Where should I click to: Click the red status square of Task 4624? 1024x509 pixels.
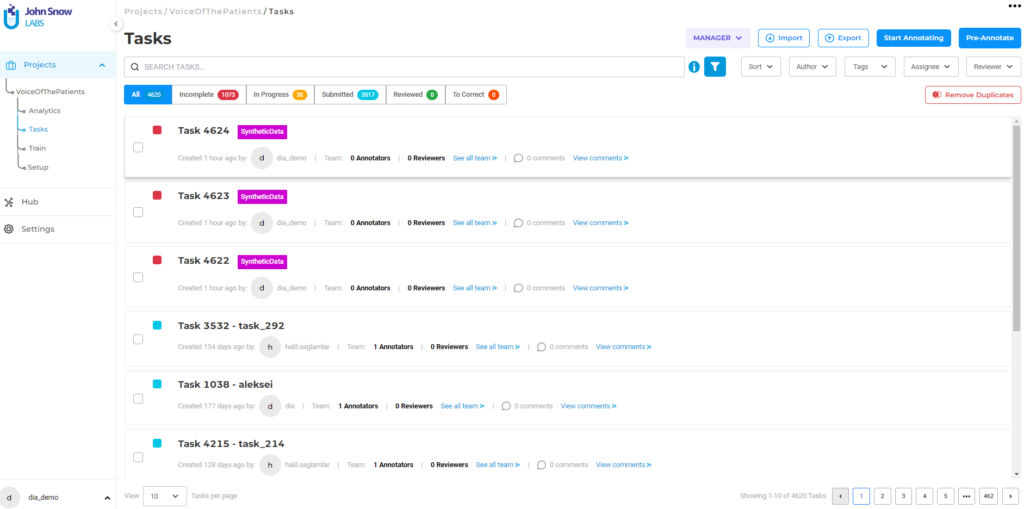(x=157, y=130)
